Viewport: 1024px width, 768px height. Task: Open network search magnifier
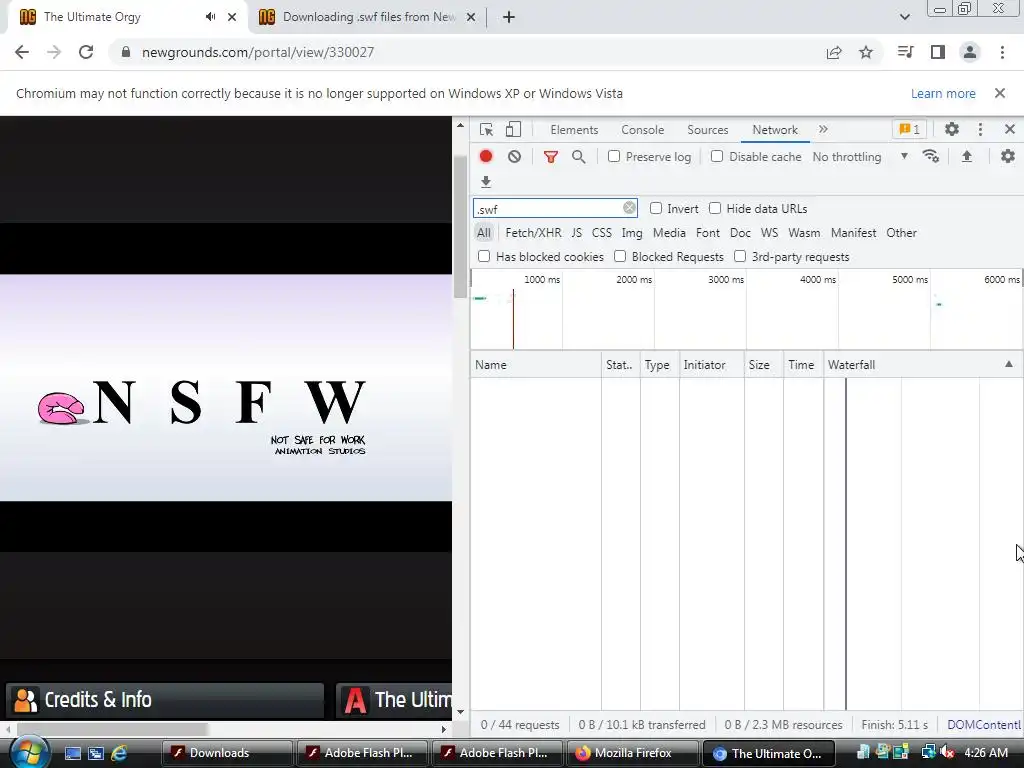coord(579,157)
